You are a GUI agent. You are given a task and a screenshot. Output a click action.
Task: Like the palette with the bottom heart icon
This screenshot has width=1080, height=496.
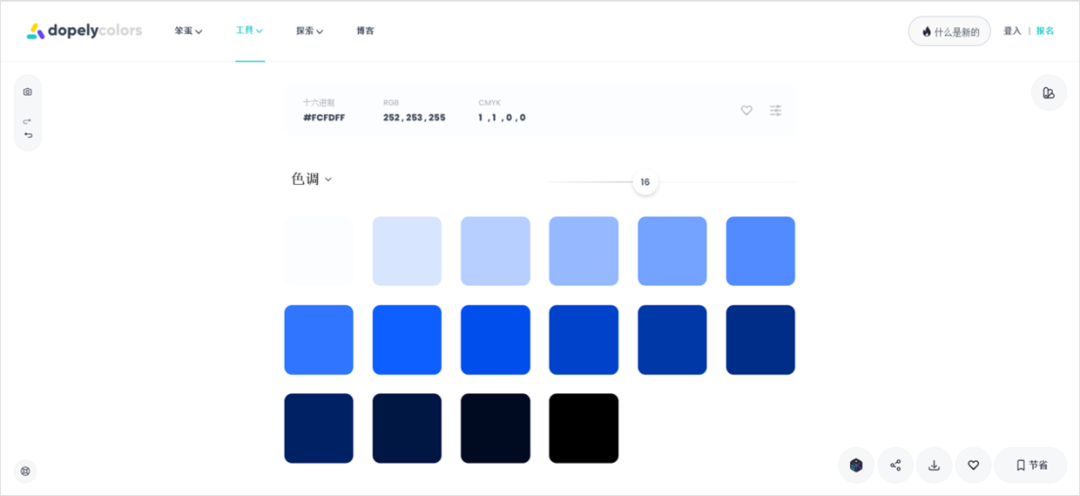point(973,465)
